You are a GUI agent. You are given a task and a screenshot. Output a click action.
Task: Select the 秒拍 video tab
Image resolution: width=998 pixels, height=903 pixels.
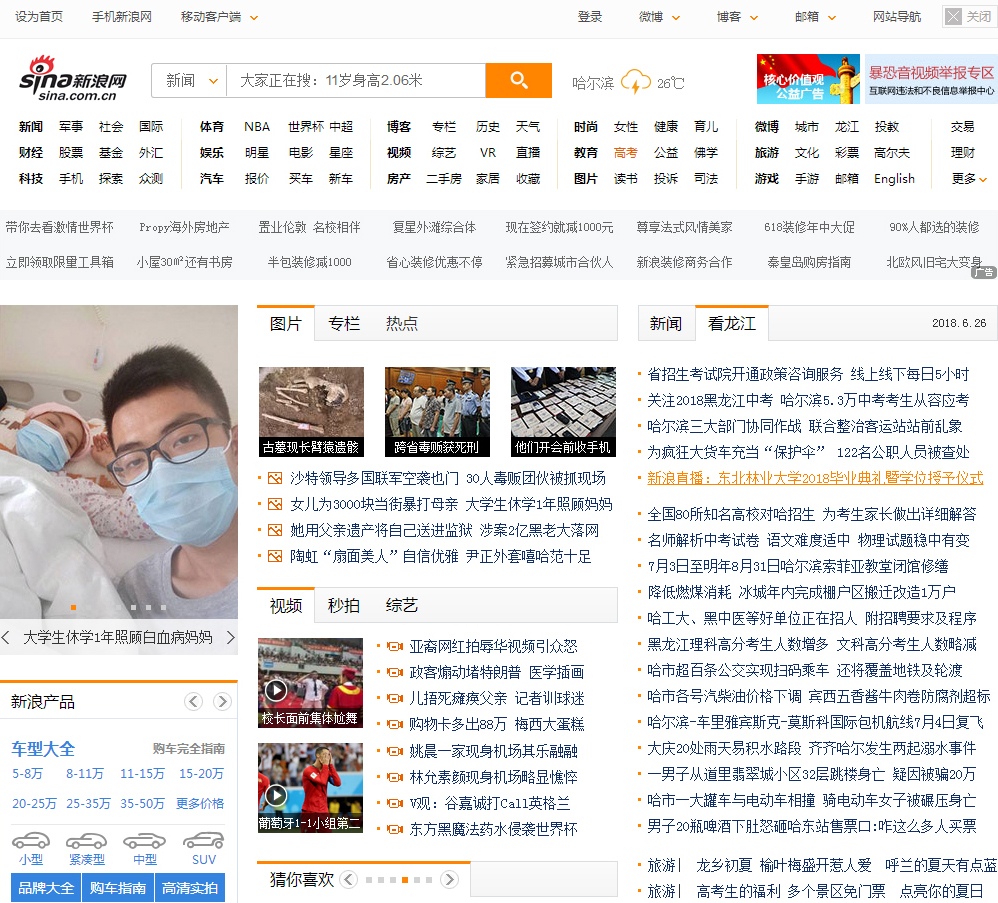click(x=343, y=606)
